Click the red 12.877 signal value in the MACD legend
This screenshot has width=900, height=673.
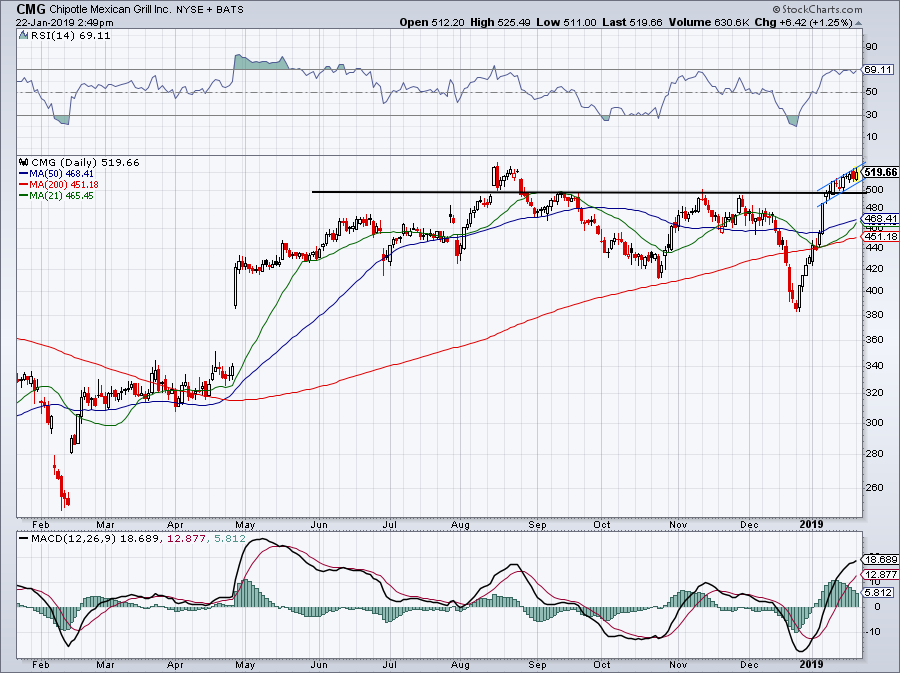(188, 539)
